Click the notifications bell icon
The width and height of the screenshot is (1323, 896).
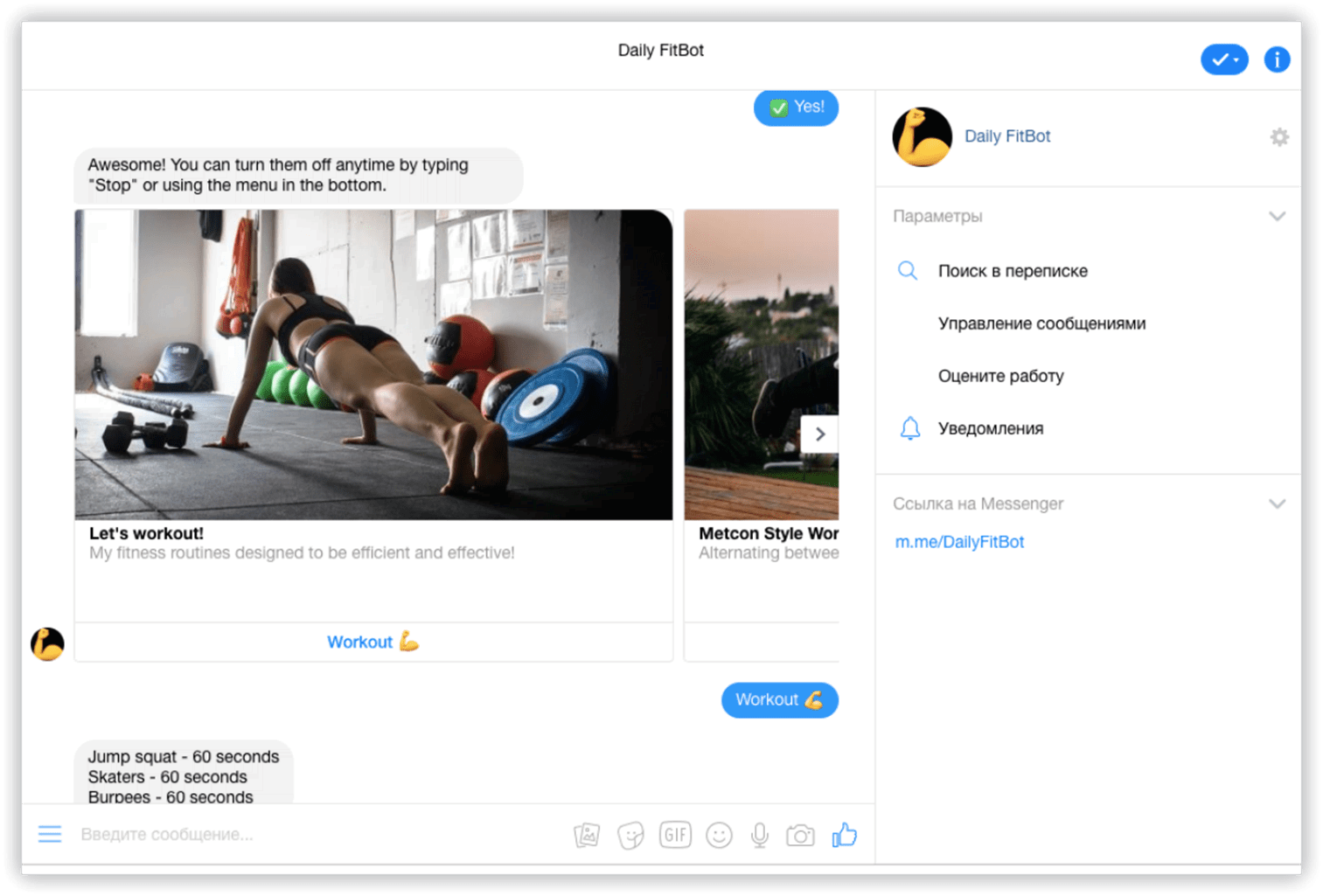pyautogui.click(x=909, y=428)
